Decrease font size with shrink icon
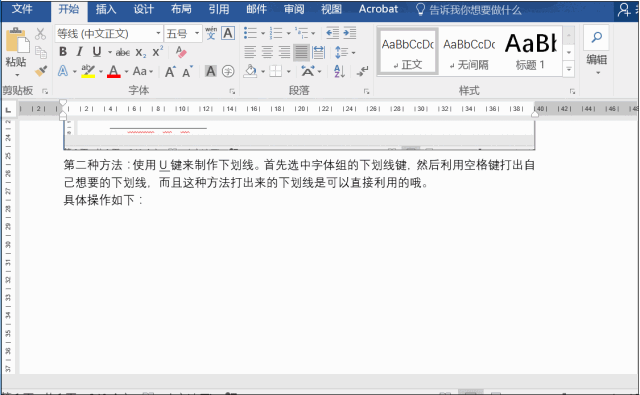Screen dimensions: 640x395 (188, 71)
